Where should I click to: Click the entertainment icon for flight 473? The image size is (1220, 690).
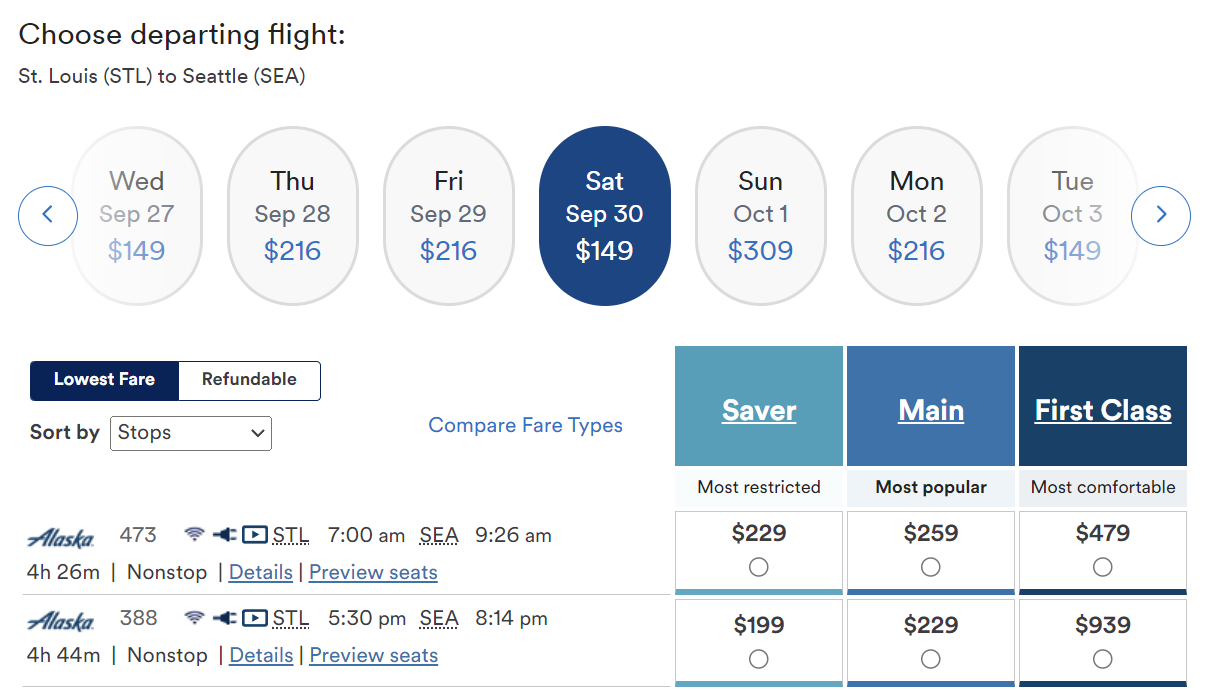[255, 535]
